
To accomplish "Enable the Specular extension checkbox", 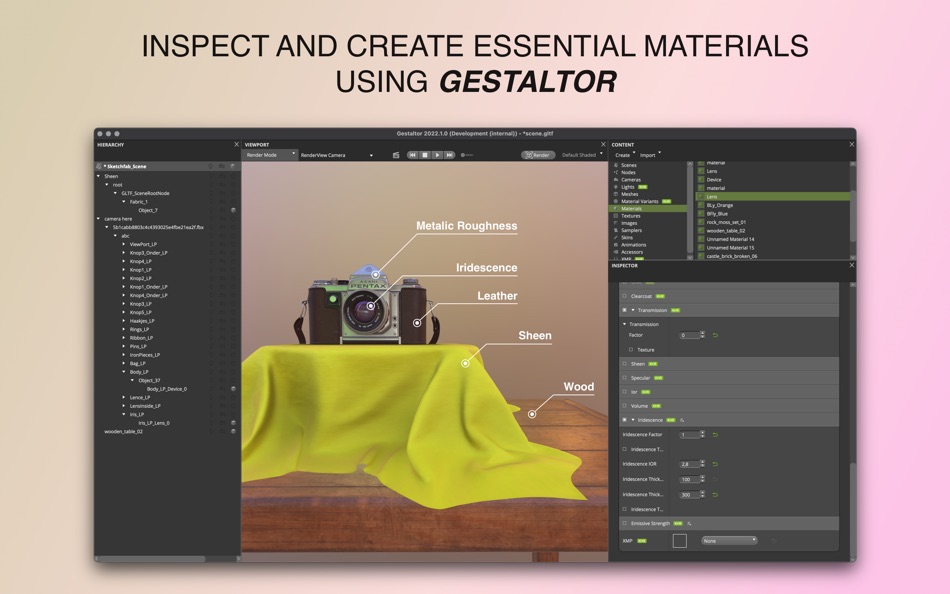I will [x=625, y=378].
